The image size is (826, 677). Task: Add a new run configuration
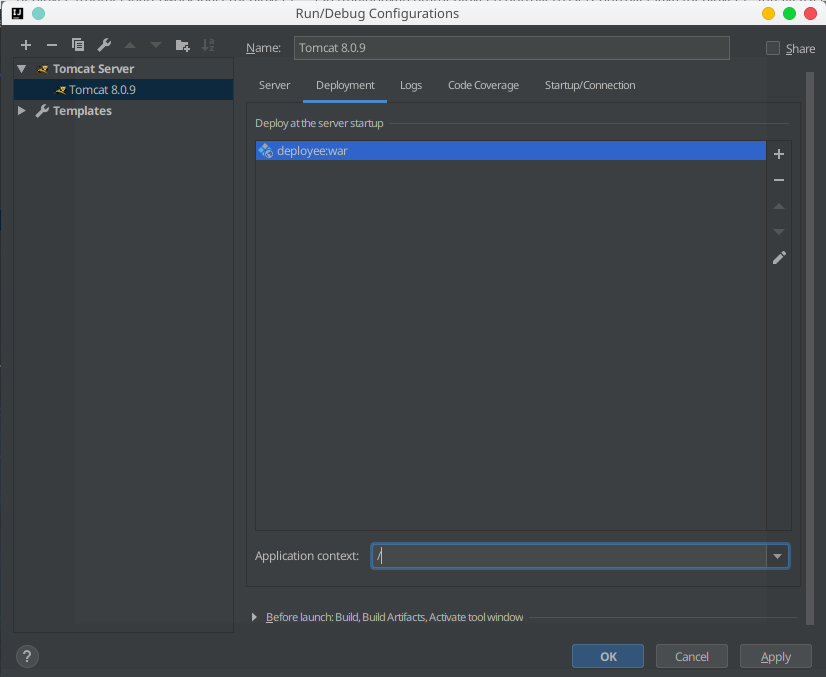point(26,45)
